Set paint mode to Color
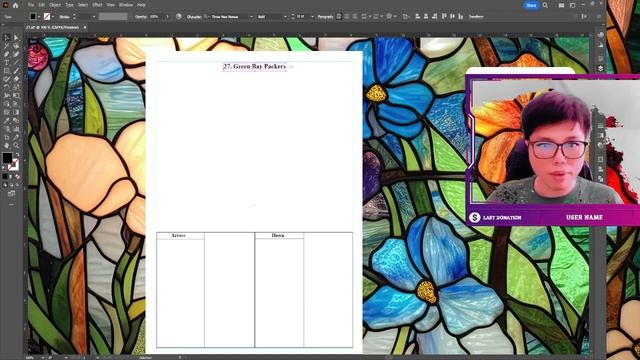Image resolution: width=640 pixels, height=360 pixels. (5, 176)
